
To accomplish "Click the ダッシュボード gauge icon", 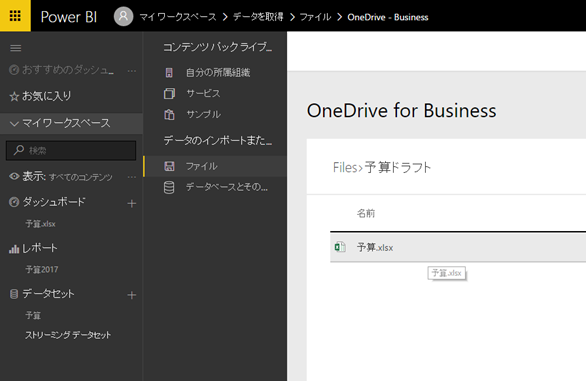I will tap(14, 202).
